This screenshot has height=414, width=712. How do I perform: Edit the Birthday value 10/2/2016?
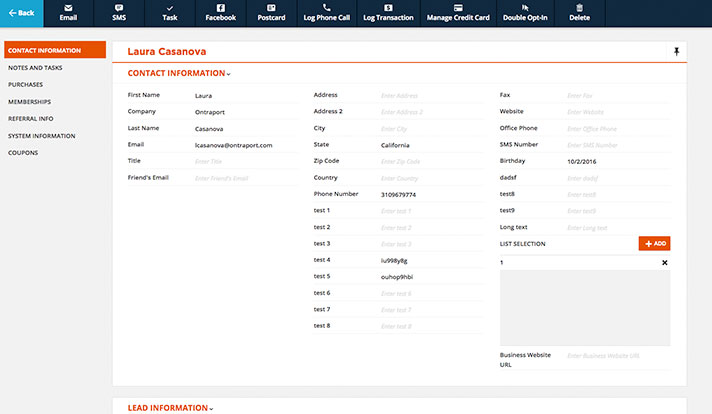618,162
